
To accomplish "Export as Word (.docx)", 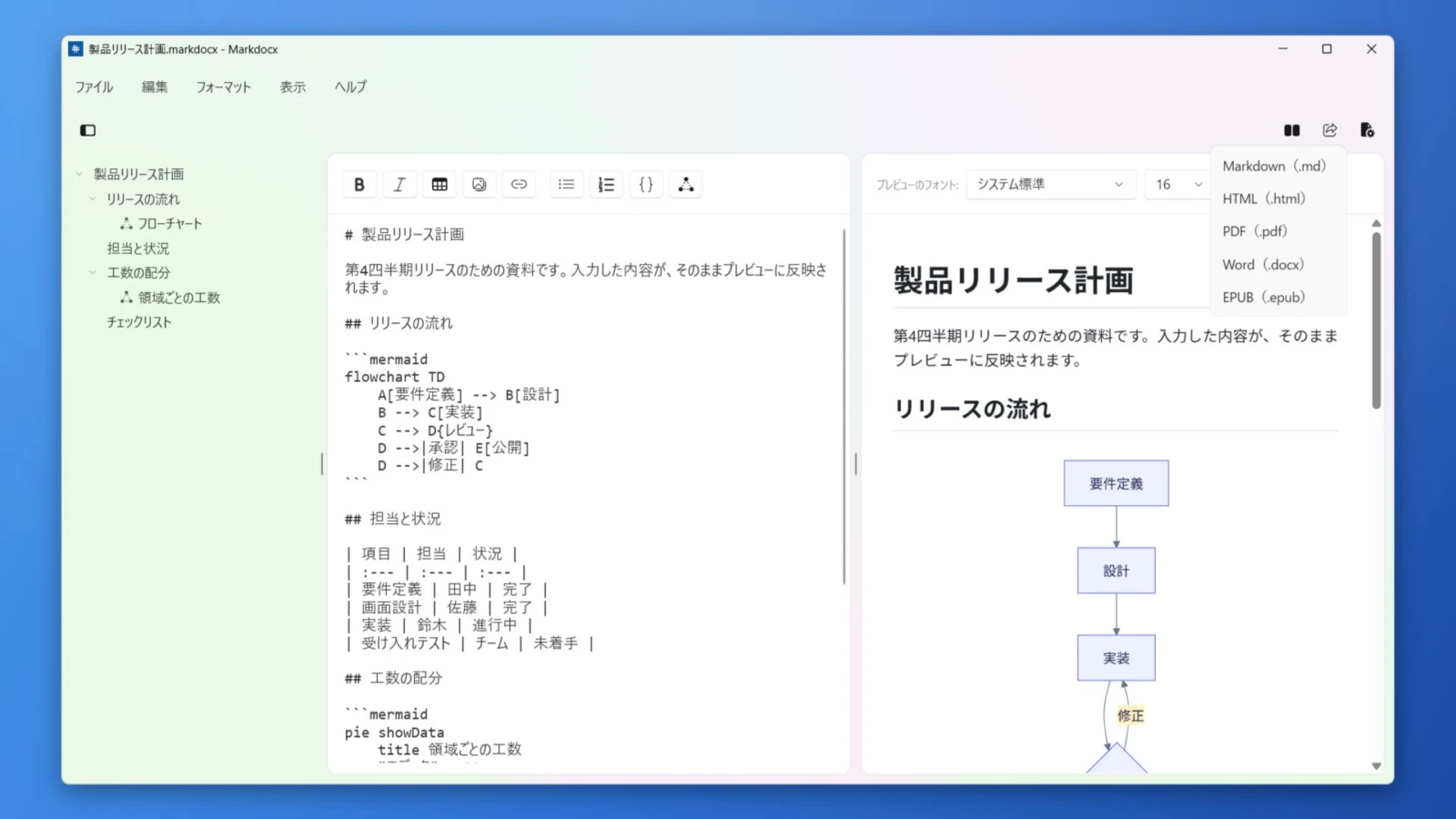I will (1278, 265).
